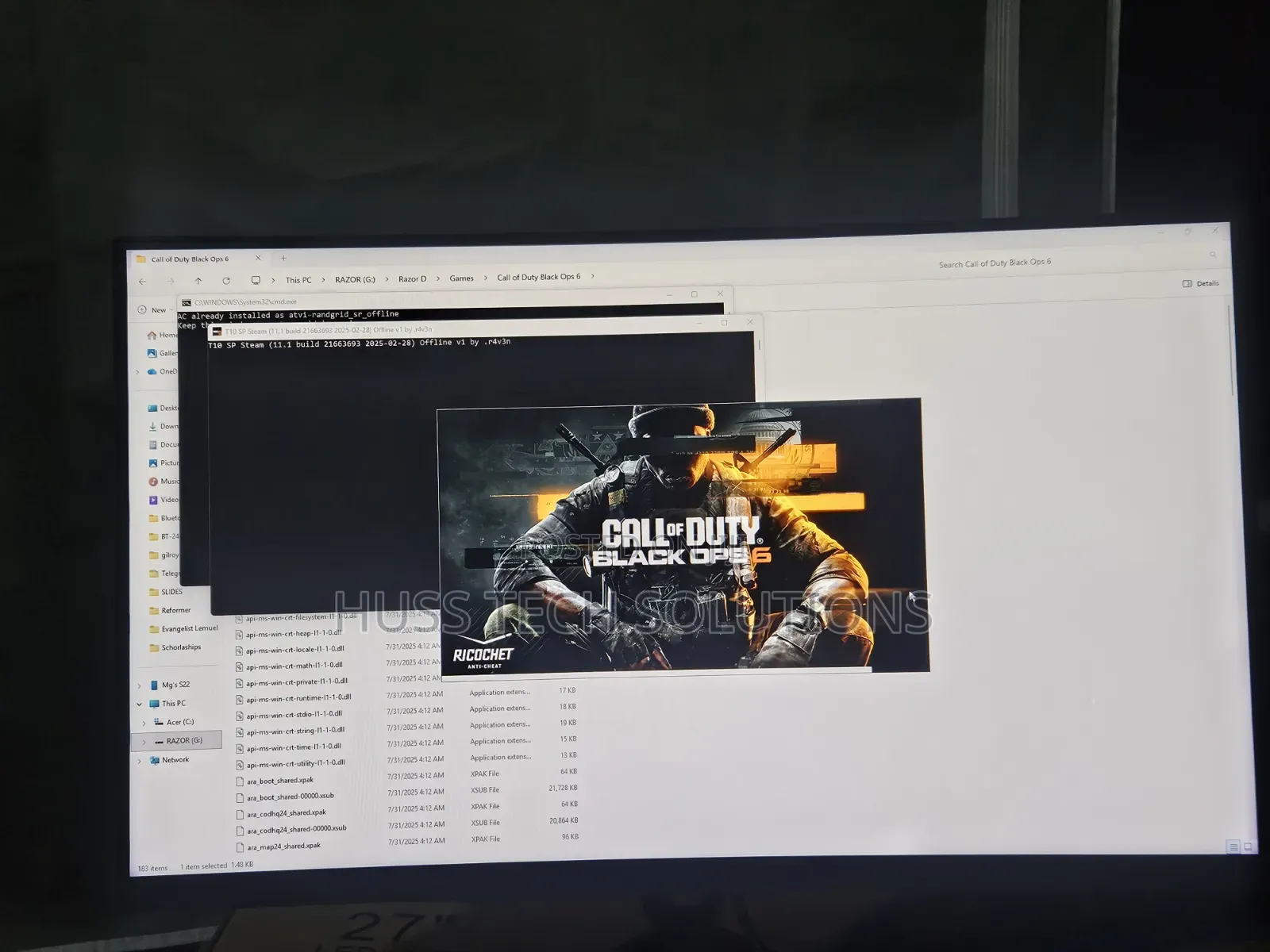Go up one folder with the up arrow
The height and width of the screenshot is (952, 1270).
coord(198,281)
